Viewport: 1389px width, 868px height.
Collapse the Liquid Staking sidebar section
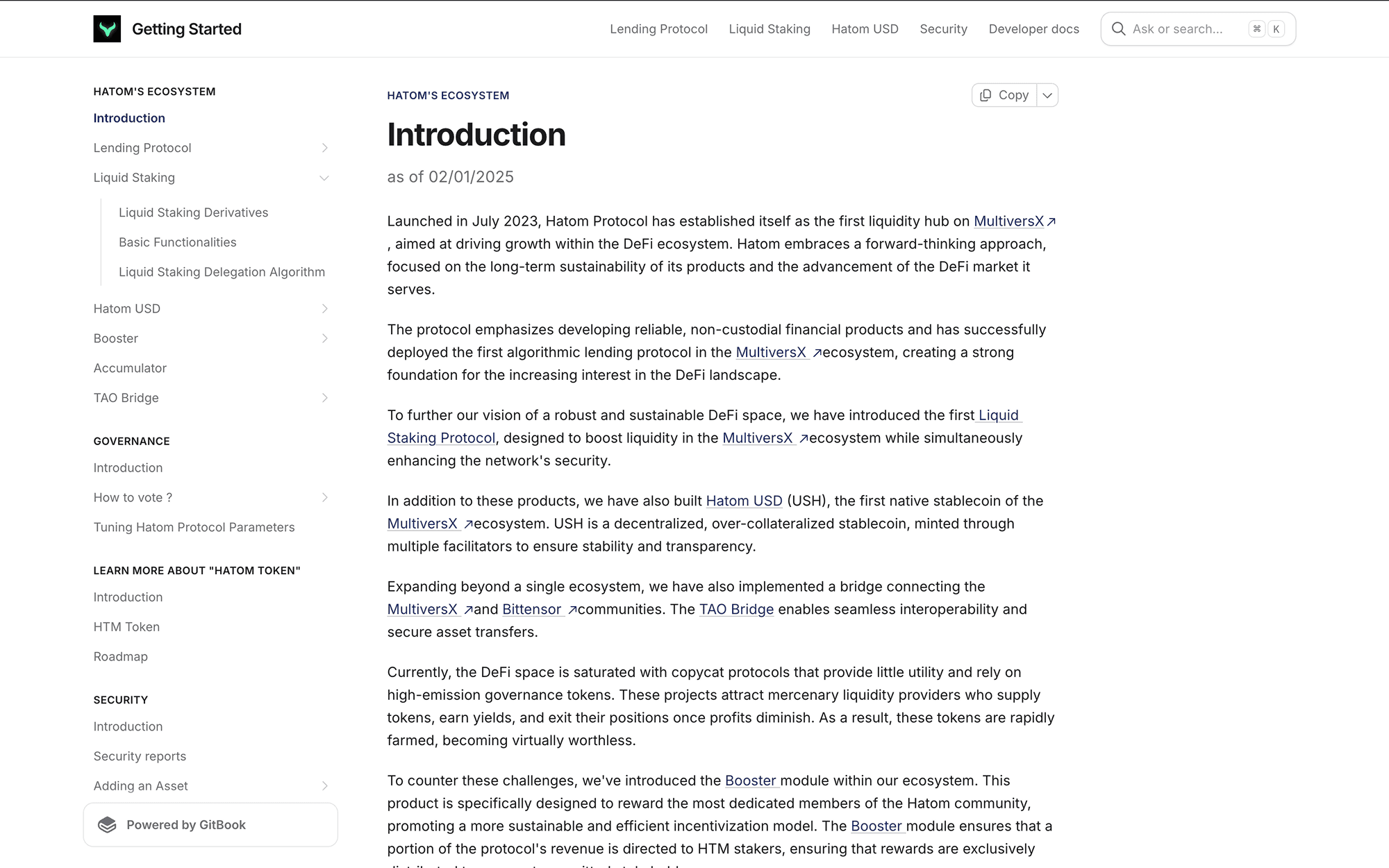tap(324, 178)
